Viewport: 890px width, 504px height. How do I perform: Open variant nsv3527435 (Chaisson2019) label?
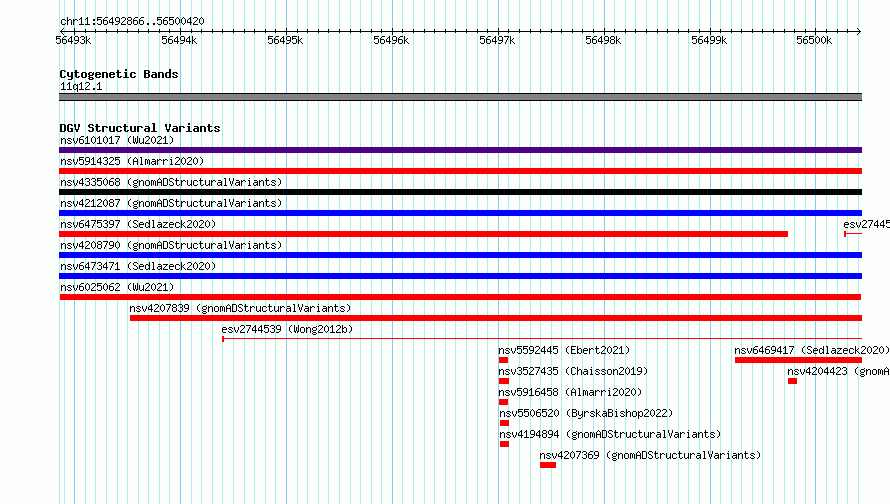(573, 371)
